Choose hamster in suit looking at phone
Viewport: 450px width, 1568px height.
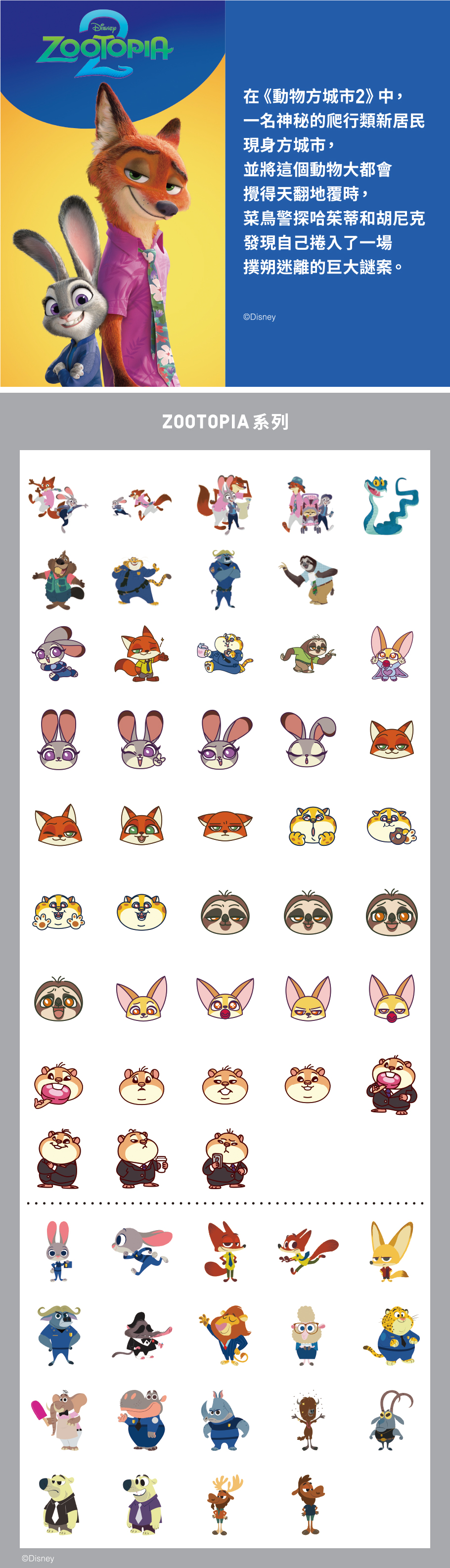[225, 1159]
